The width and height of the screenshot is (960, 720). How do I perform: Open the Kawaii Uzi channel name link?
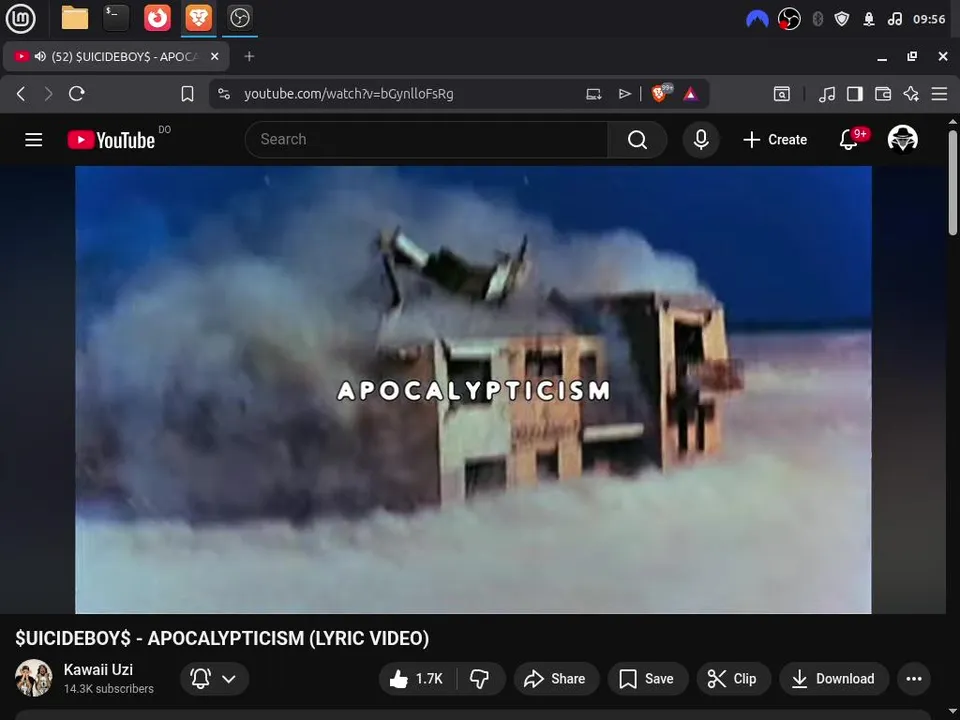click(98, 670)
